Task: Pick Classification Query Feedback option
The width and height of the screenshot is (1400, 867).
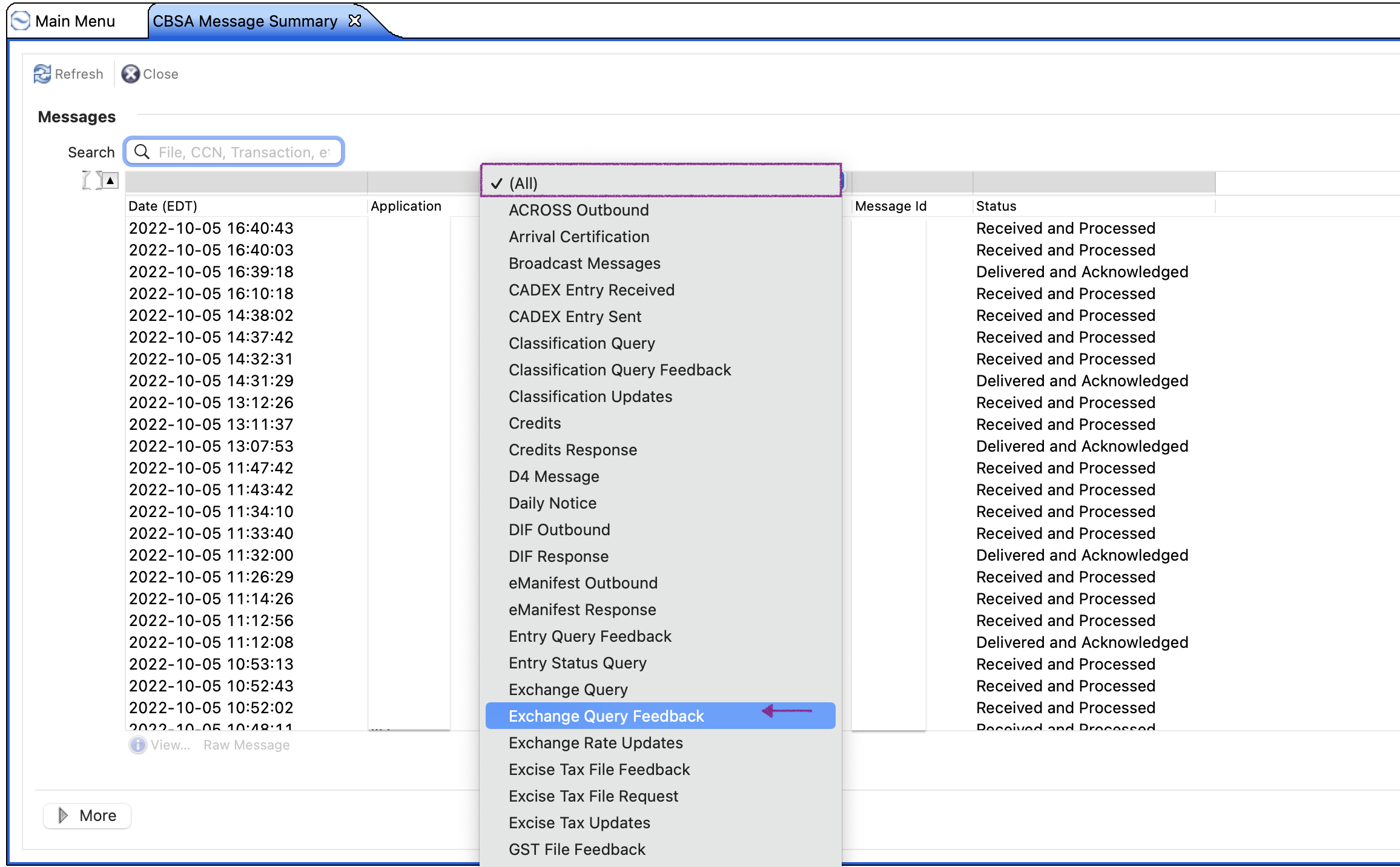Action: pos(661,370)
